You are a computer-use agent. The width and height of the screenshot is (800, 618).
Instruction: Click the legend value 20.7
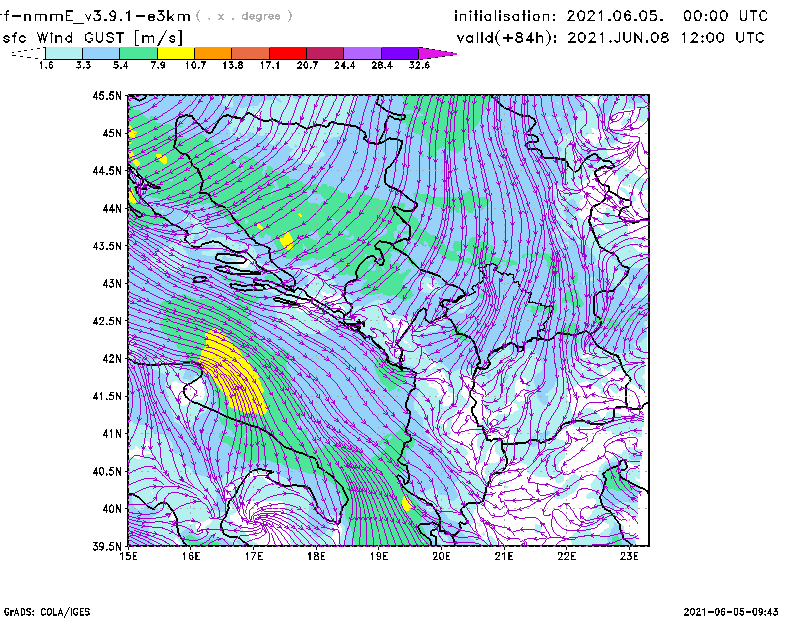307,65
